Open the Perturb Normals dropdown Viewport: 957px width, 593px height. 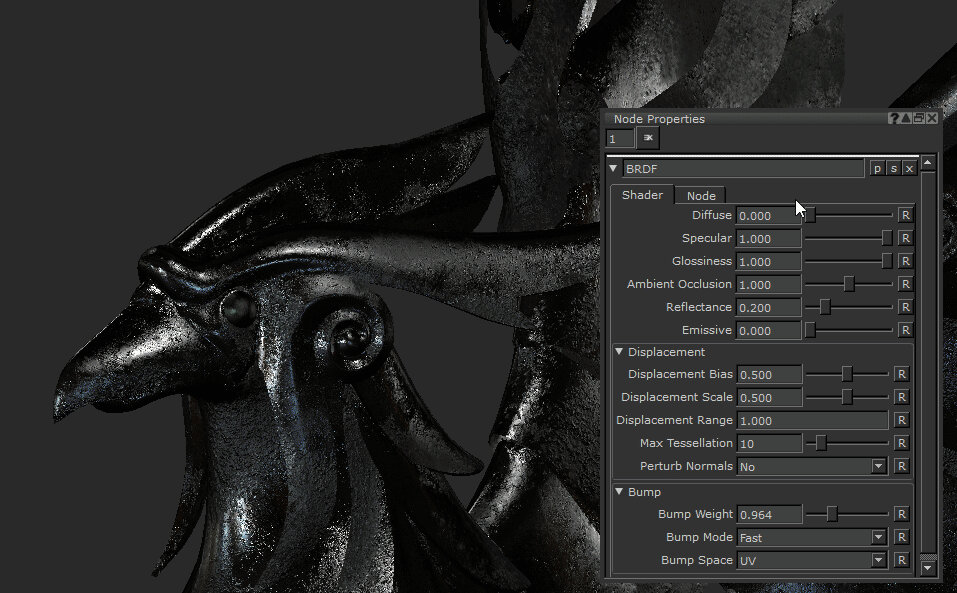coord(878,466)
